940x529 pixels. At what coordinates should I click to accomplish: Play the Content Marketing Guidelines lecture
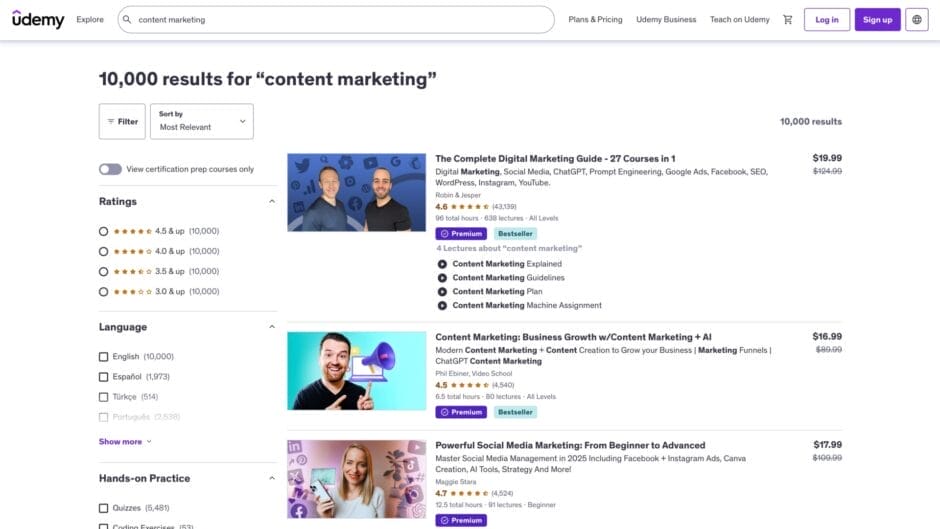pyautogui.click(x=442, y=278)
